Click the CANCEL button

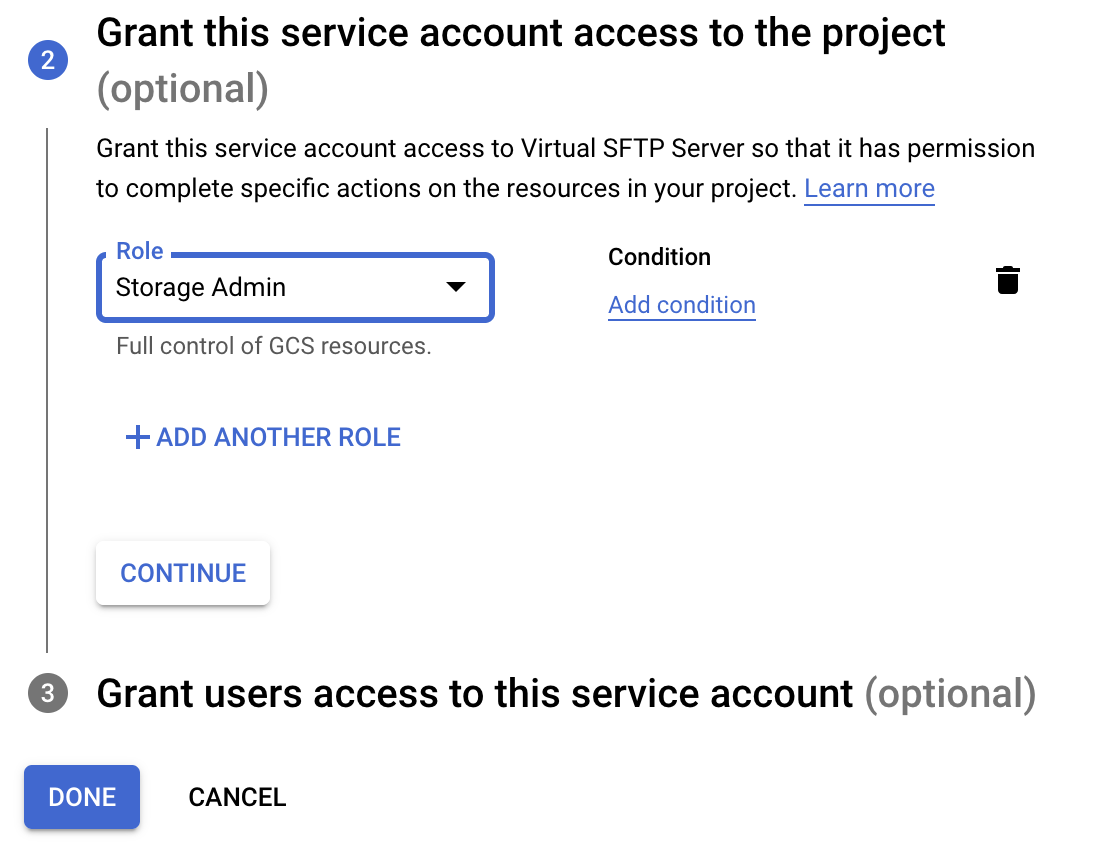tap(237, 797)
